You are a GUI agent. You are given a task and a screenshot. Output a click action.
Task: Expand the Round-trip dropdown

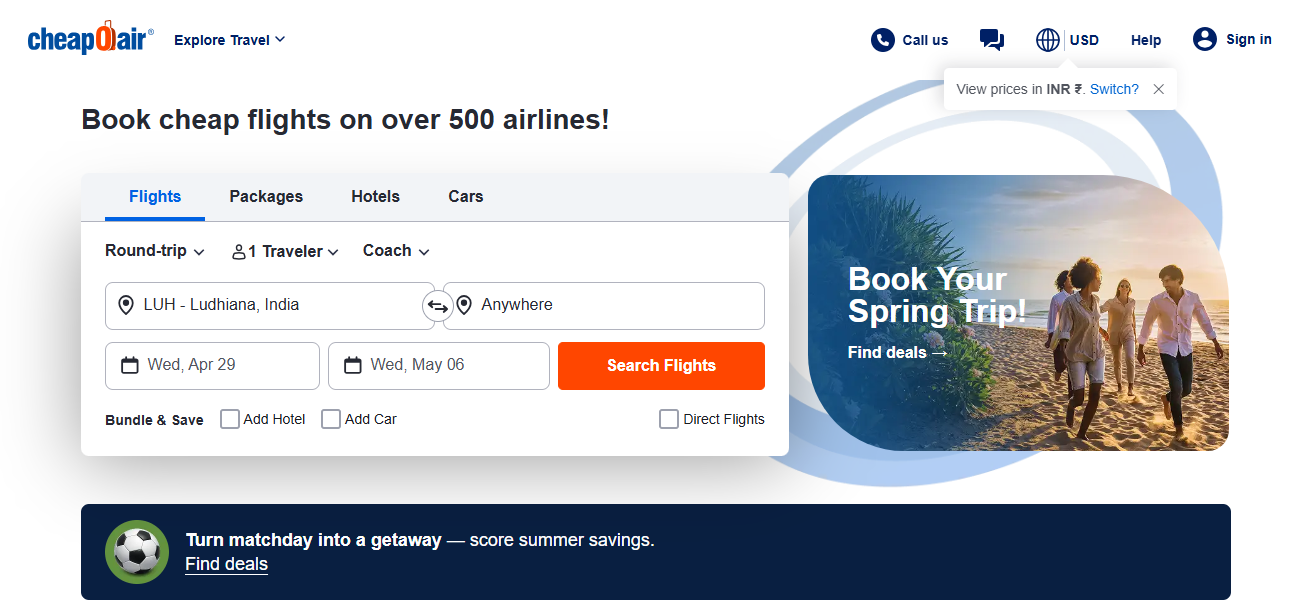tap(155, 251)
